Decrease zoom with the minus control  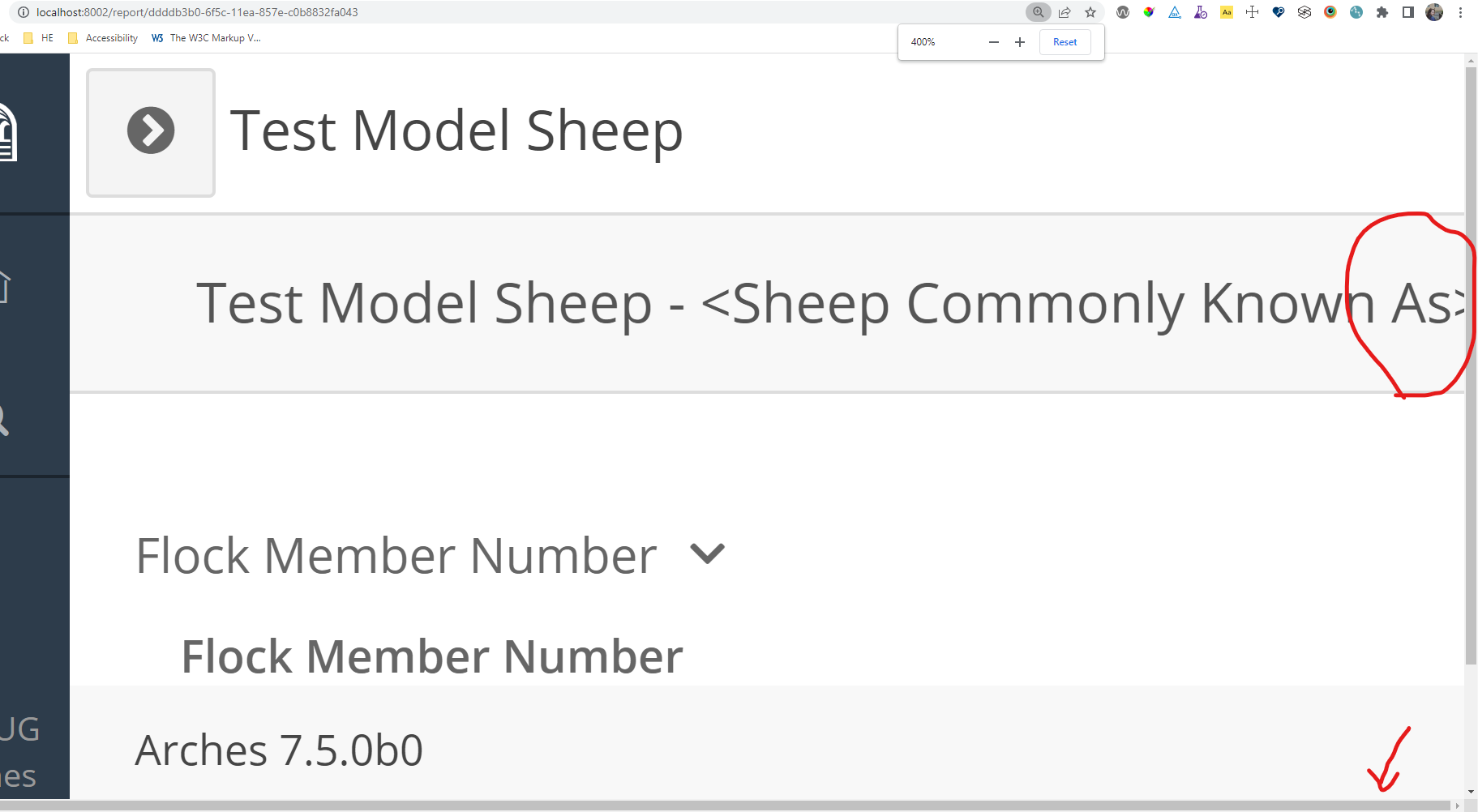coord(993,41)
